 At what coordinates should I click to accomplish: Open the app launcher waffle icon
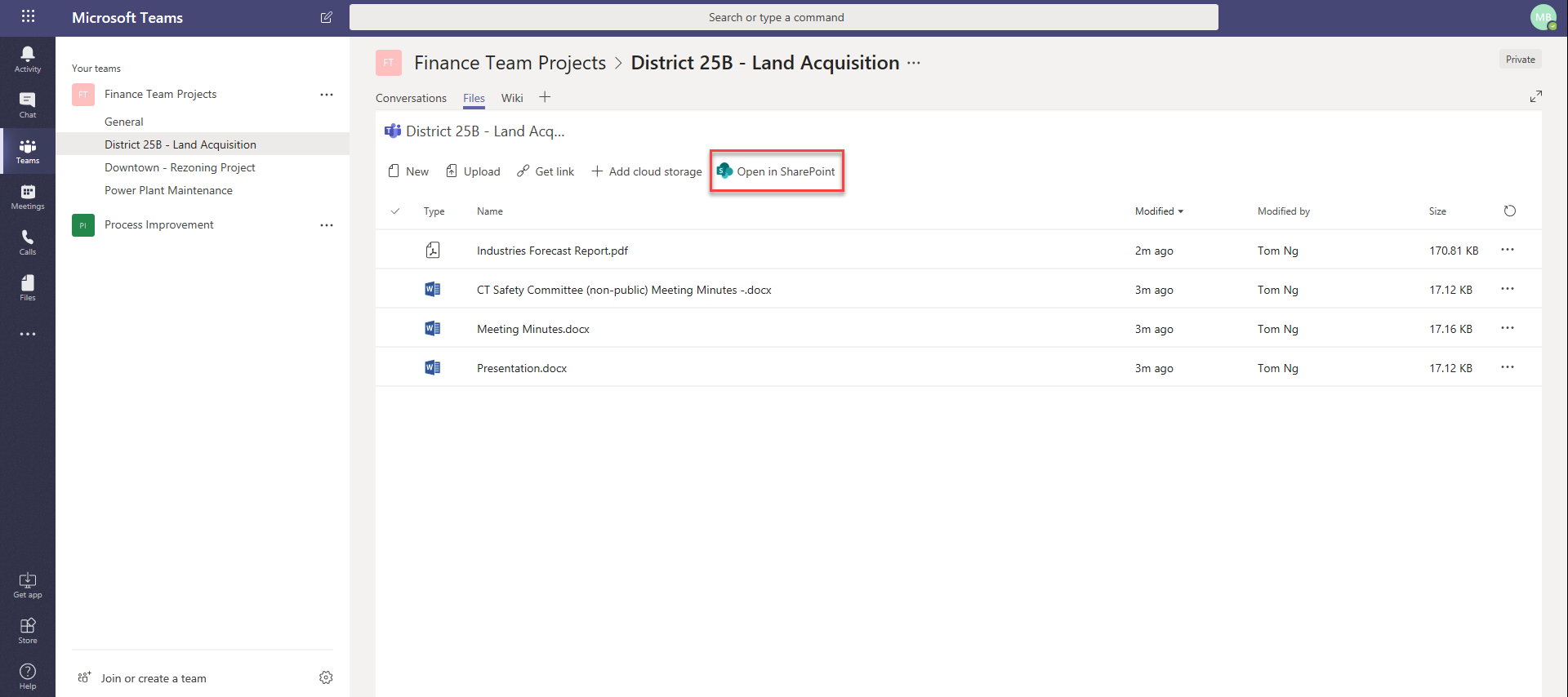[28, 16]
